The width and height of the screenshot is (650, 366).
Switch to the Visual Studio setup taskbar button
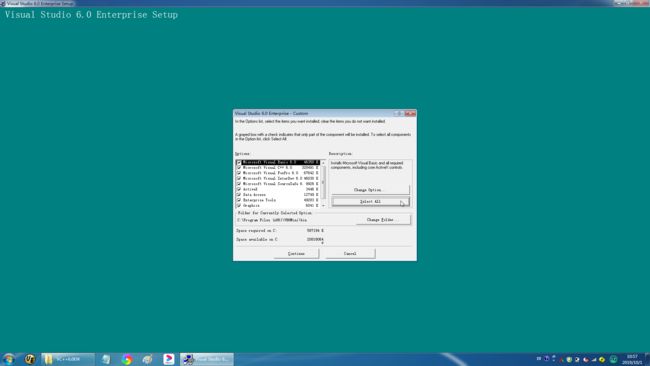[x=207, y=359]
